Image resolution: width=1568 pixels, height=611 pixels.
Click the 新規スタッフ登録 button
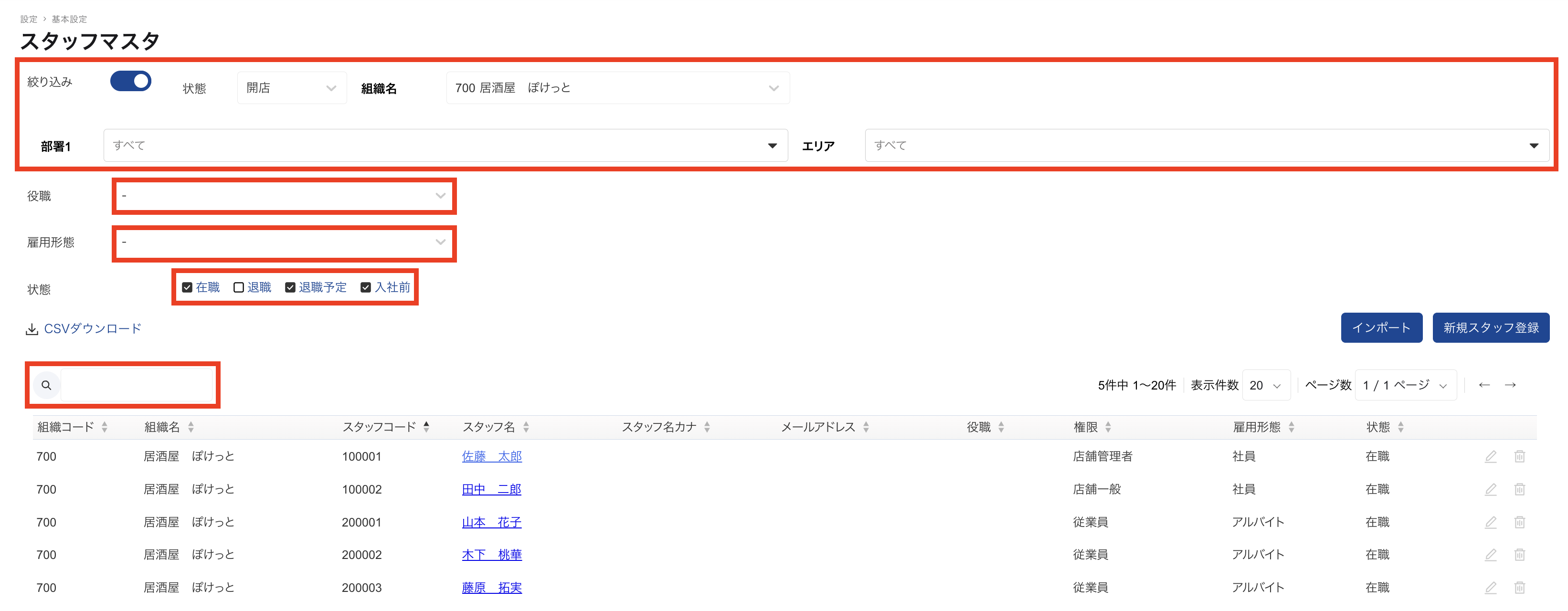pos(1491,328)
